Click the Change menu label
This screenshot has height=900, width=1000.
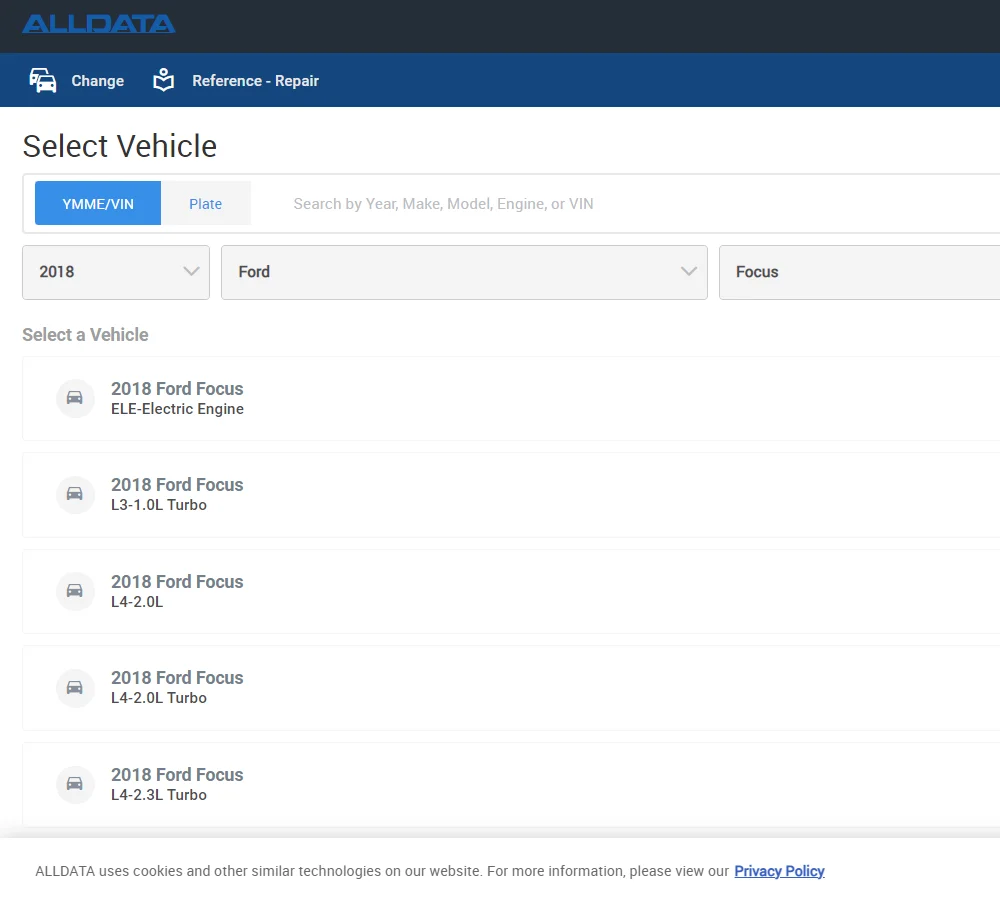tap(98, 81)
